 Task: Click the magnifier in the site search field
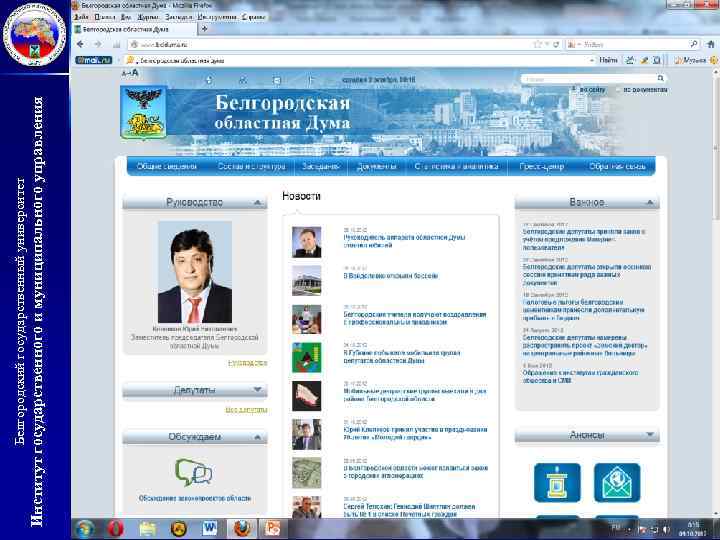click(660, 79)
